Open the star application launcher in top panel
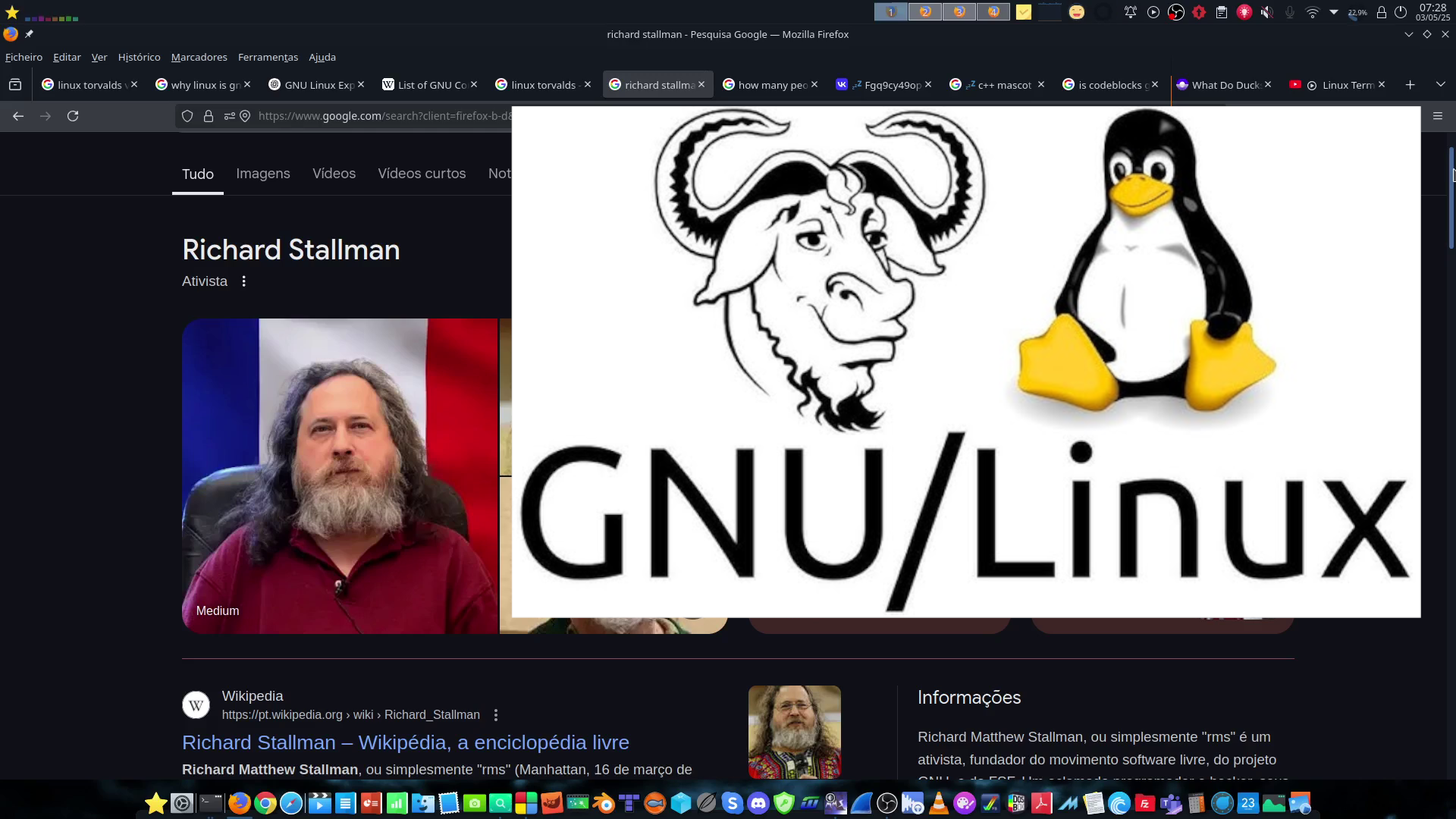Image resolution: width=1456 pixels, height=819 pixels. click(x=11, y=12)
